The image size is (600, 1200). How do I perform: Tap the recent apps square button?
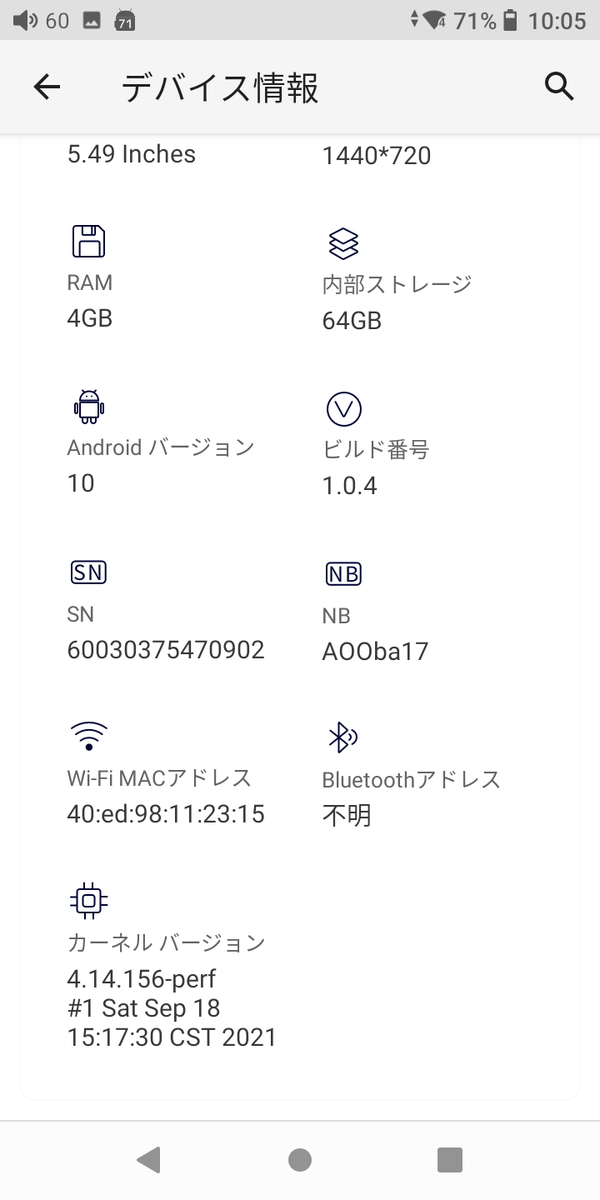449,1159
